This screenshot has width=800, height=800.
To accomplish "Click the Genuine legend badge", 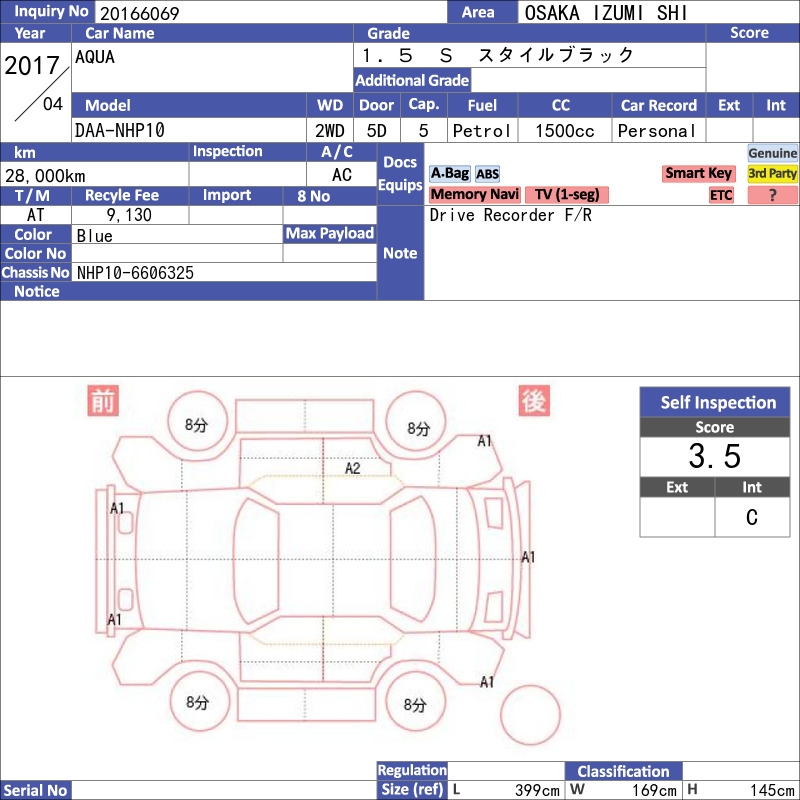I will [x=772, y=153].
